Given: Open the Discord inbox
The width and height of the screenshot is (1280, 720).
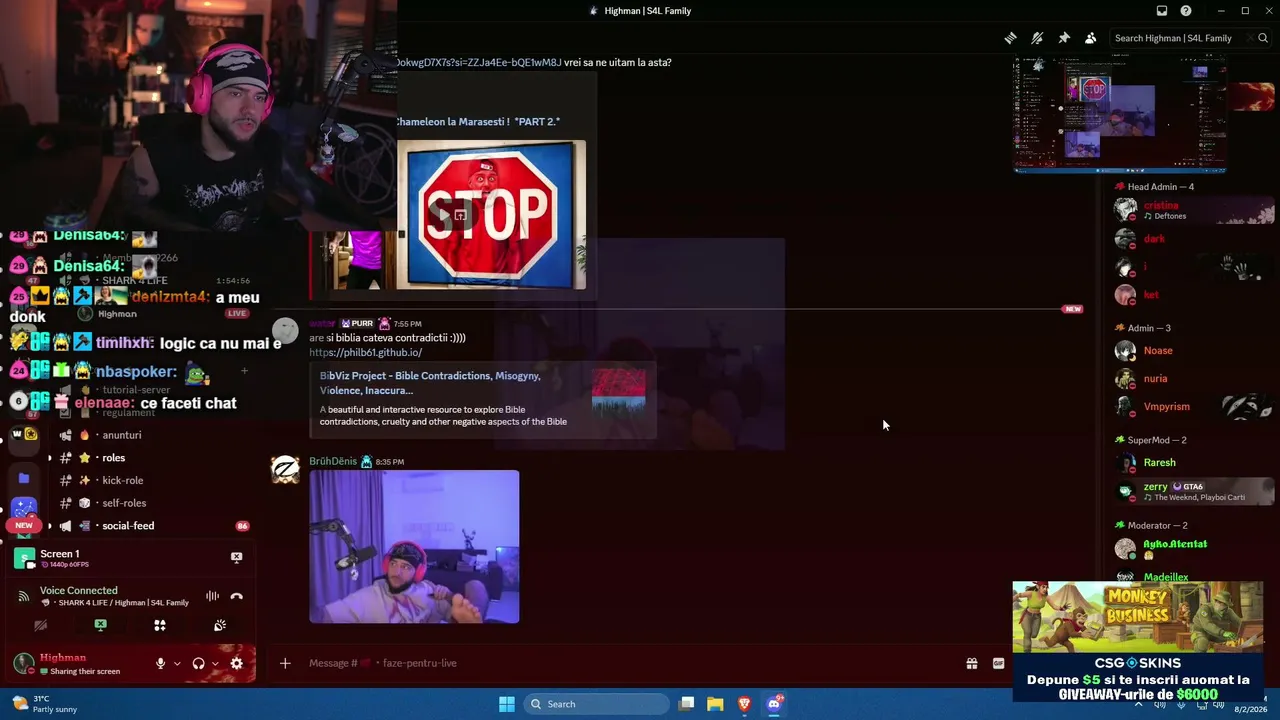Looking at the screenshot, I should pos(1162,11).
